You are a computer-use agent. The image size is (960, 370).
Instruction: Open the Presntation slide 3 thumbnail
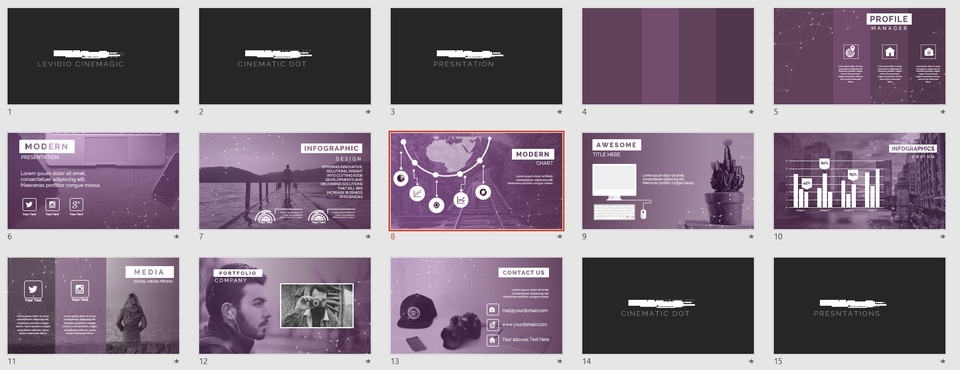(x=476, y=56)
